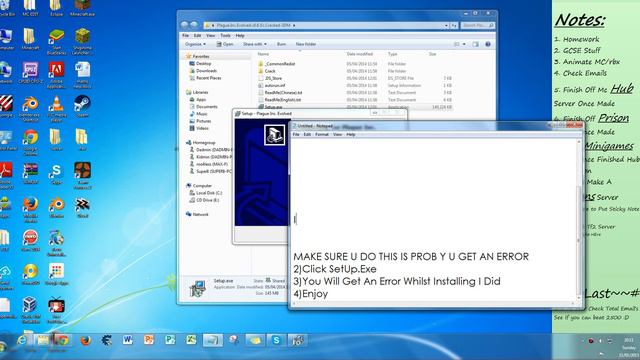Sort files by the Type column header
The width and height of the screenshot is (640, 360).
click(393, 54)
